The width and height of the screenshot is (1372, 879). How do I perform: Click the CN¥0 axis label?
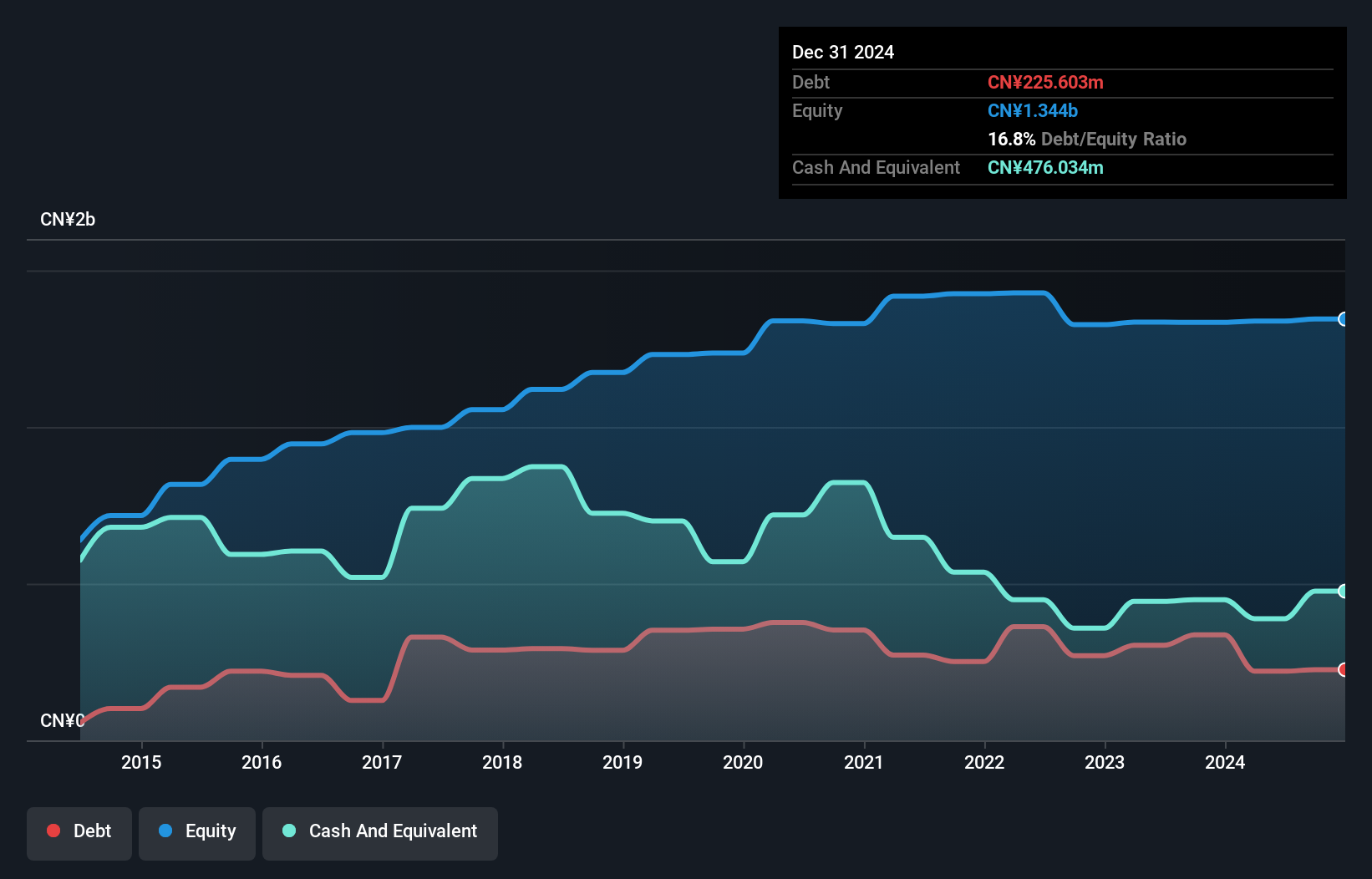click(62, 720)
